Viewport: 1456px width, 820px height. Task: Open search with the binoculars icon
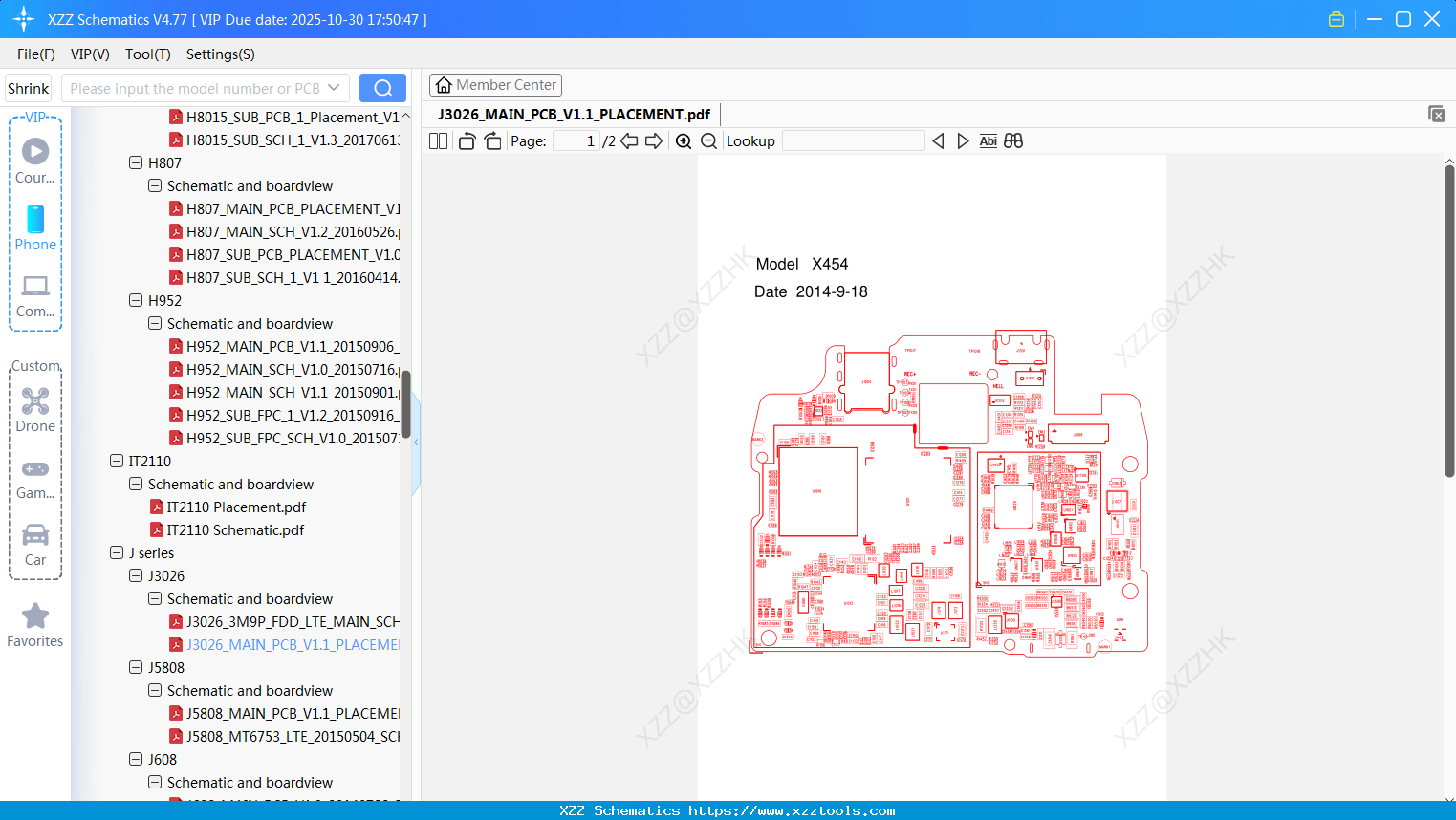[1012, 140]
